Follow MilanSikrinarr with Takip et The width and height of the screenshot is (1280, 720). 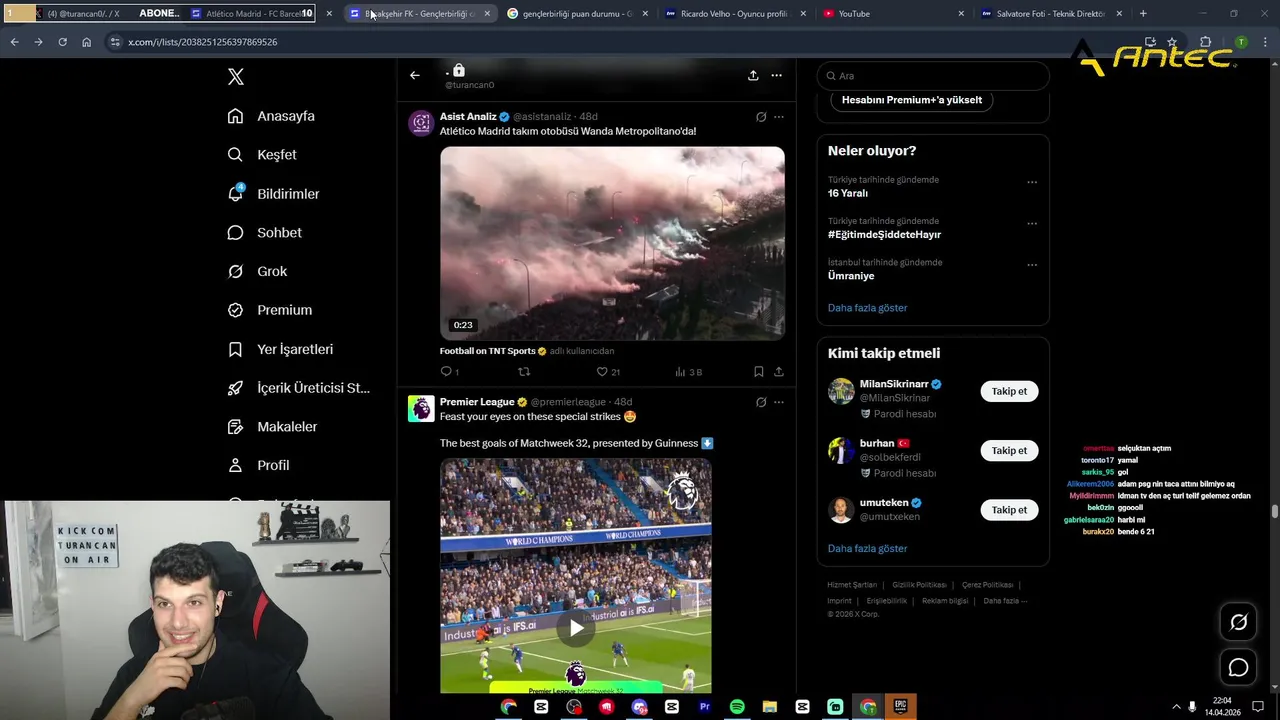[x=1009, y=391]
